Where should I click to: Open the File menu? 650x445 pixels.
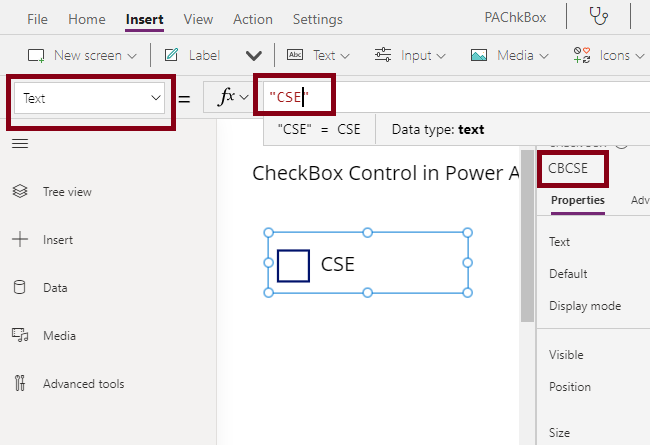pos(37,19)
